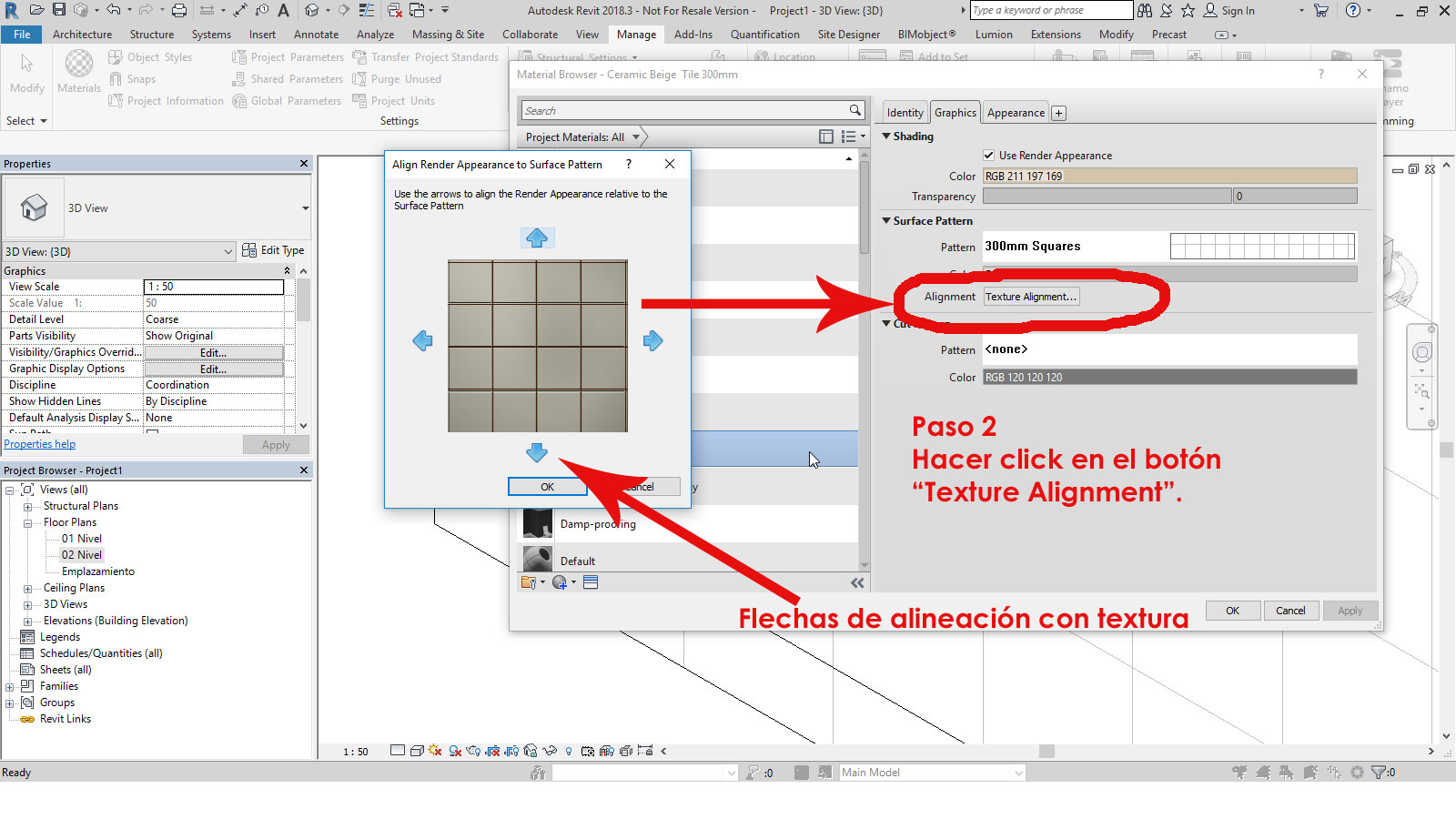The image size is (1456, 819).
Task: Select the Default material in list
Action: 688,561
